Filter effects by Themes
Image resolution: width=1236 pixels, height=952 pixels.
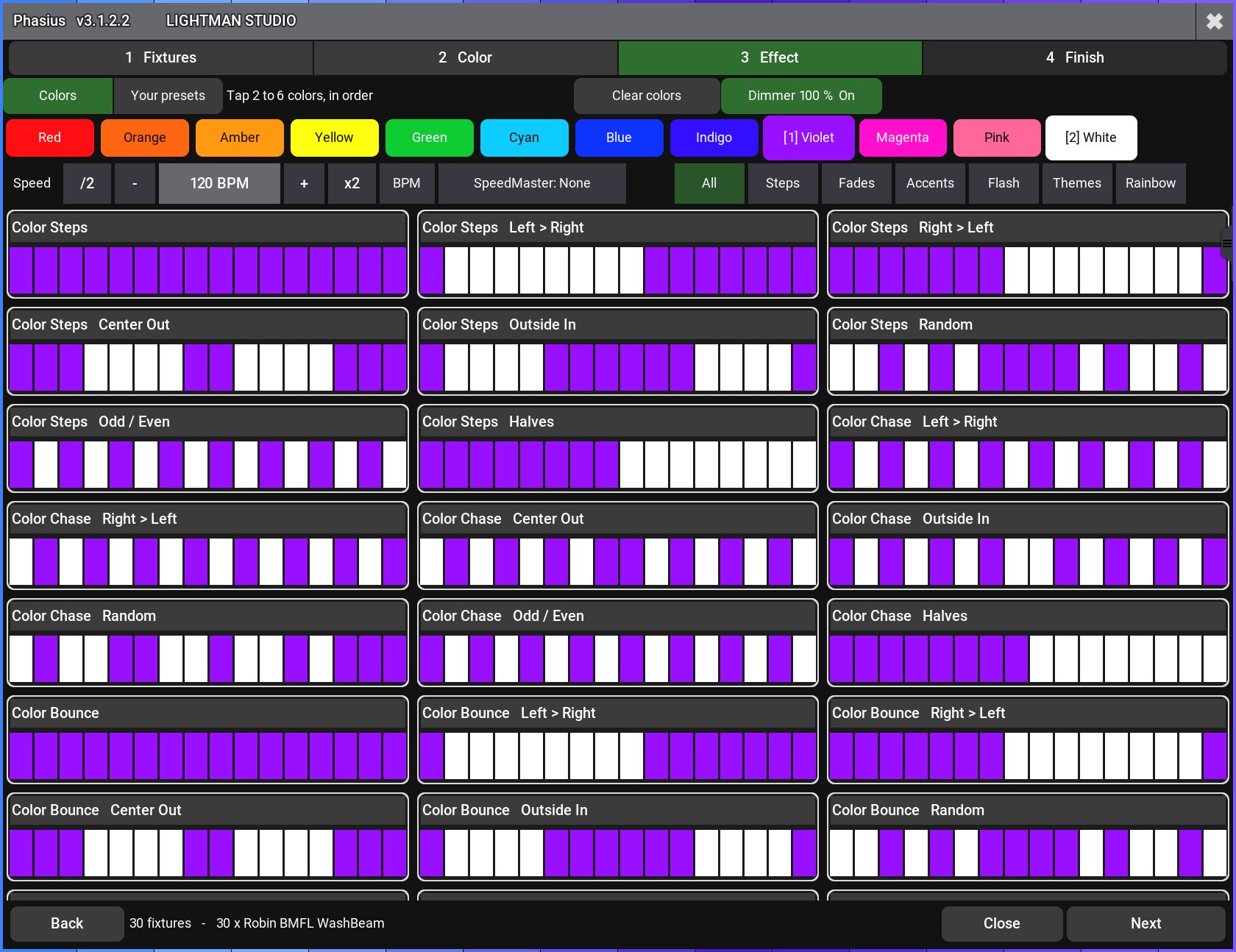coord(1077,183)
